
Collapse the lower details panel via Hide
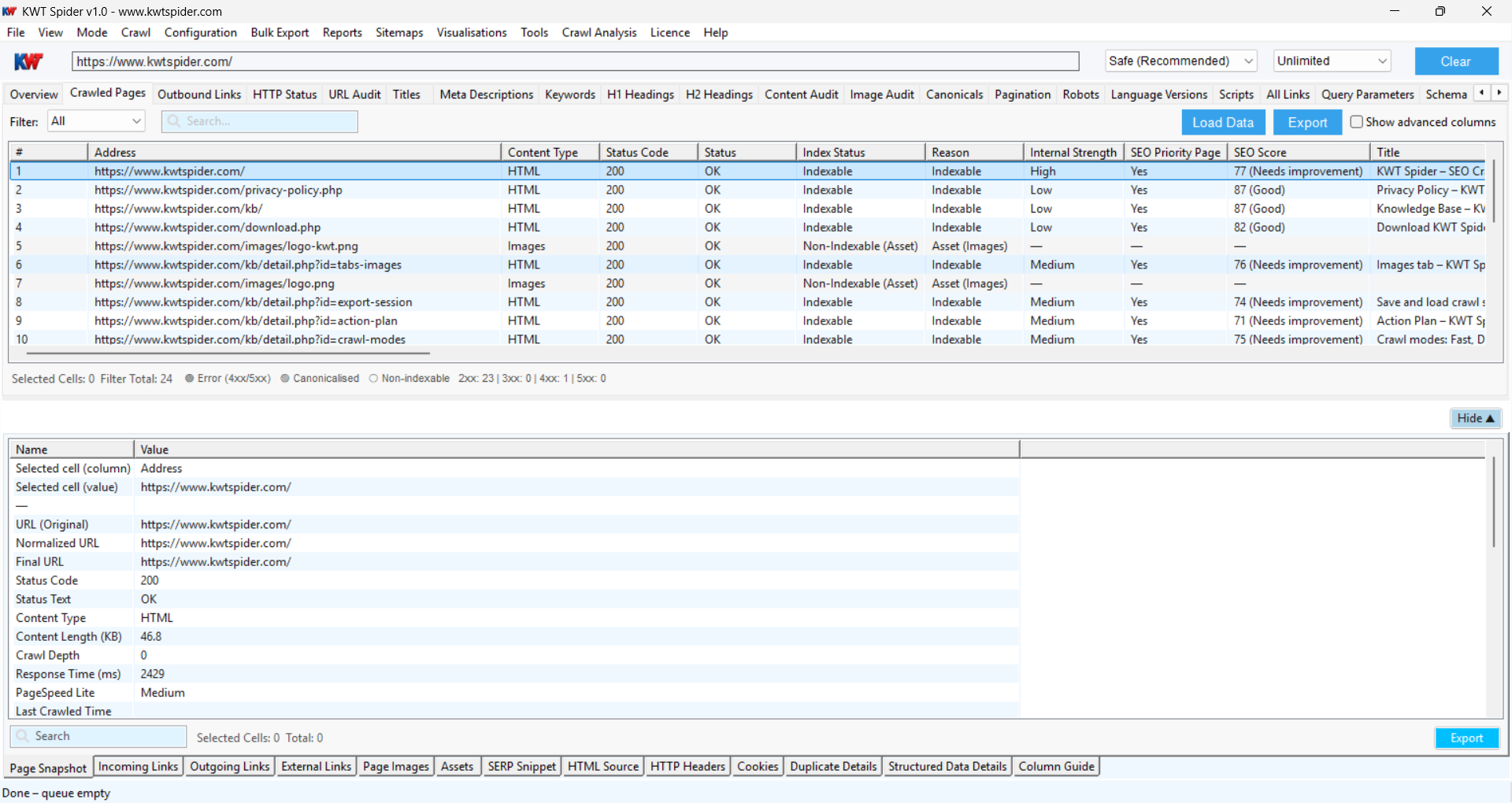tap(1476, 418)
